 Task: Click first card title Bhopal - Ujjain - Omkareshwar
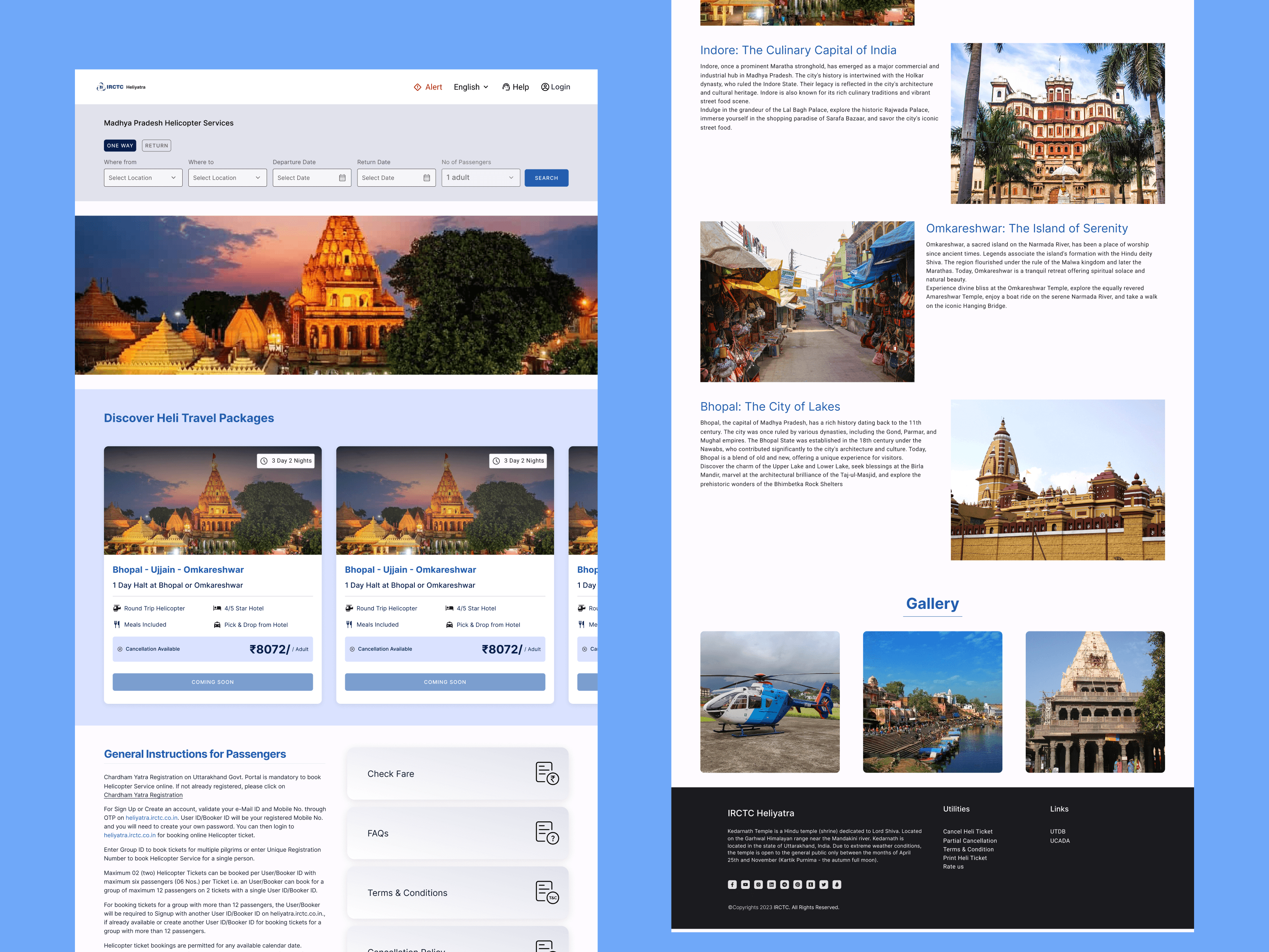(179, 570)
